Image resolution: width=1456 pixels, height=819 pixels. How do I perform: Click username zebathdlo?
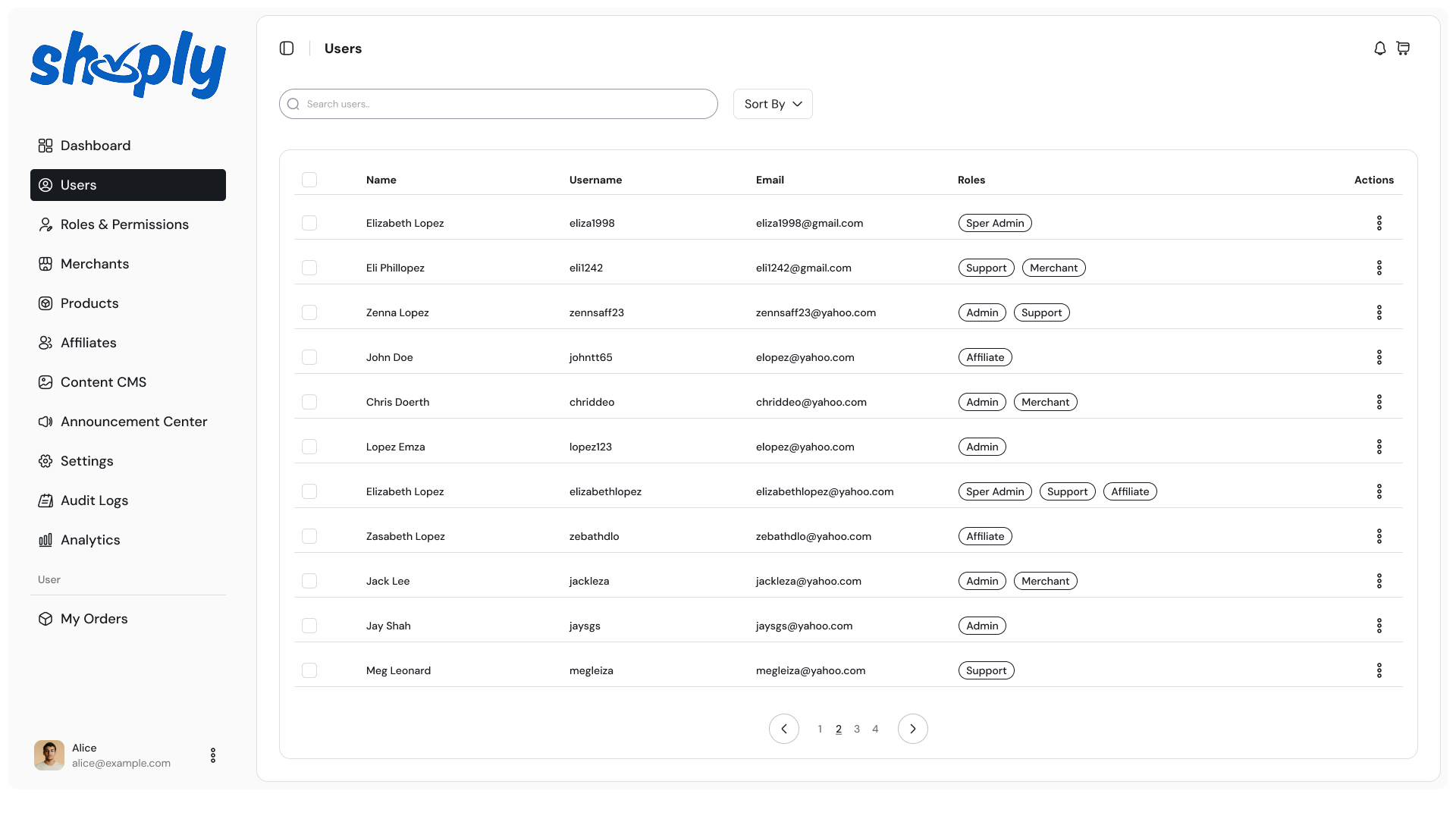(x=595, y=536)
